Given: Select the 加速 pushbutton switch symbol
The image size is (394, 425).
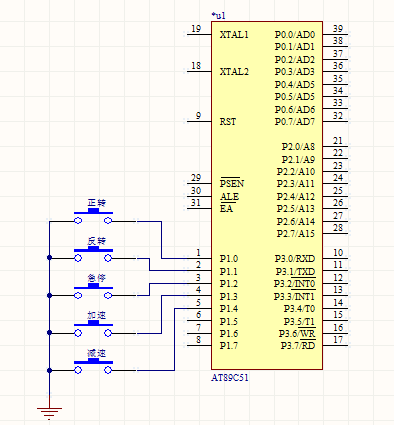Looking at the screenshot, I should (x=93, y=328).
